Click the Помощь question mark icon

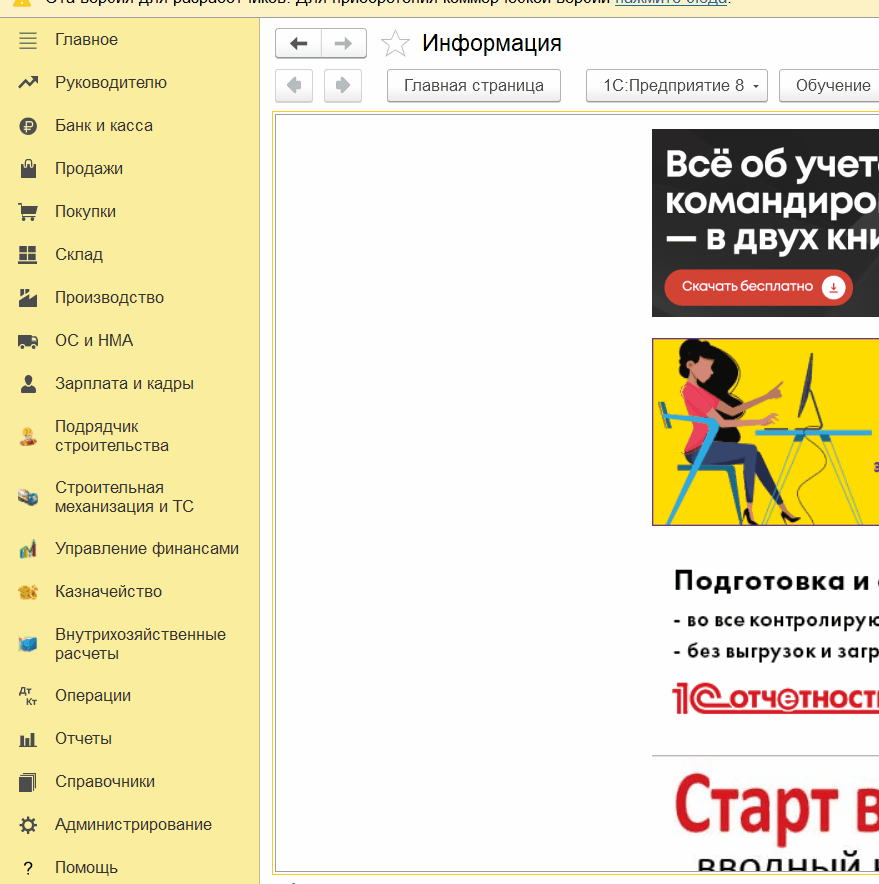tap(28, 868)
